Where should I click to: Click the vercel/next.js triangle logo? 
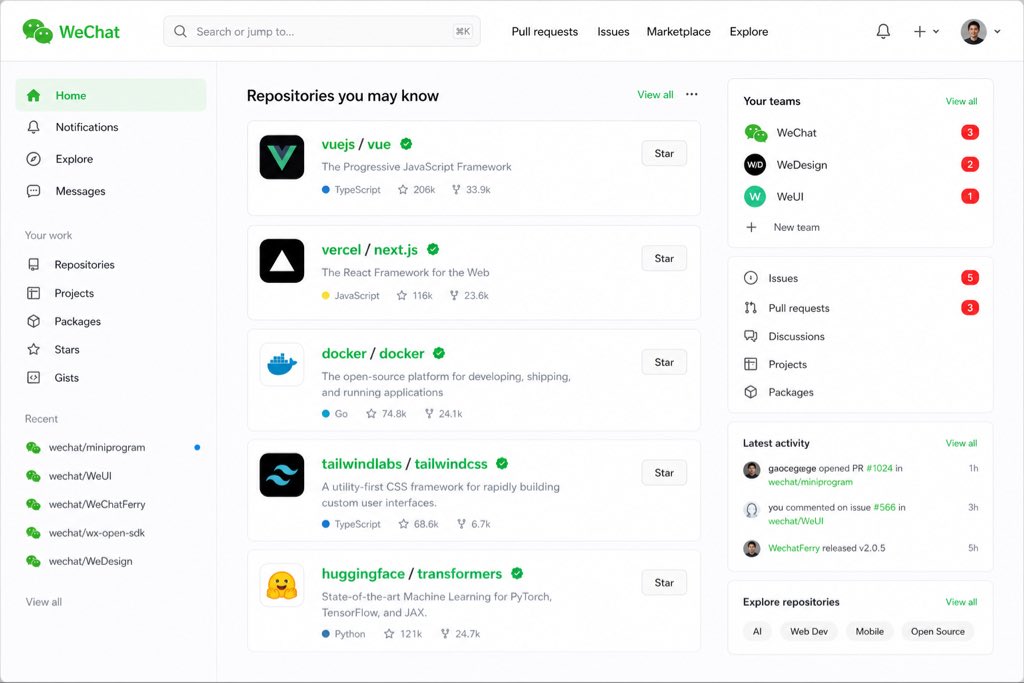[x=281, y=261]
